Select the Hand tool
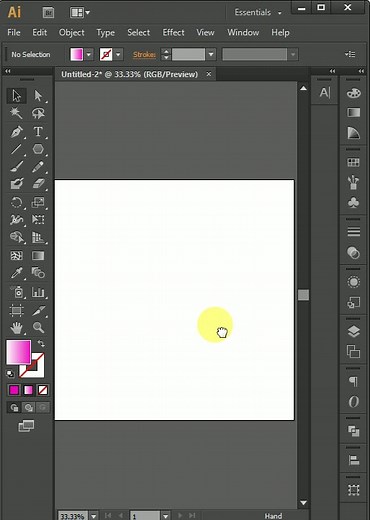This screenshot has height=520, width=370. tap(16, 328)
